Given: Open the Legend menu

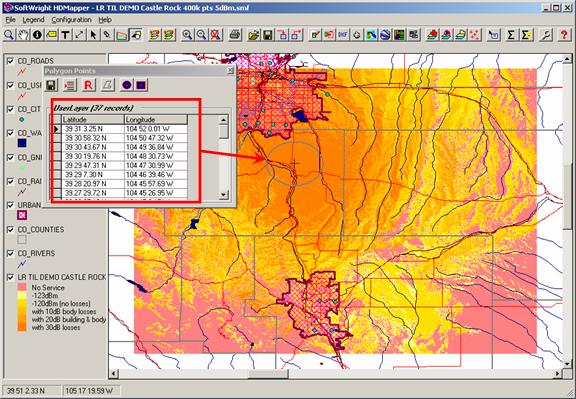Looking at the screenshot, I should point(33,20).
